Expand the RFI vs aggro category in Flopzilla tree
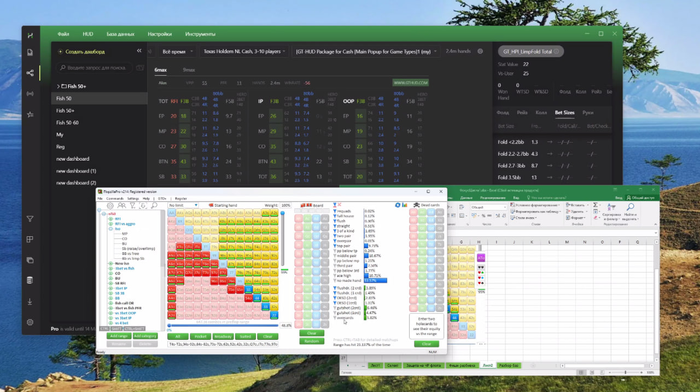The image size is (700, 392). [x=111, y=224]
